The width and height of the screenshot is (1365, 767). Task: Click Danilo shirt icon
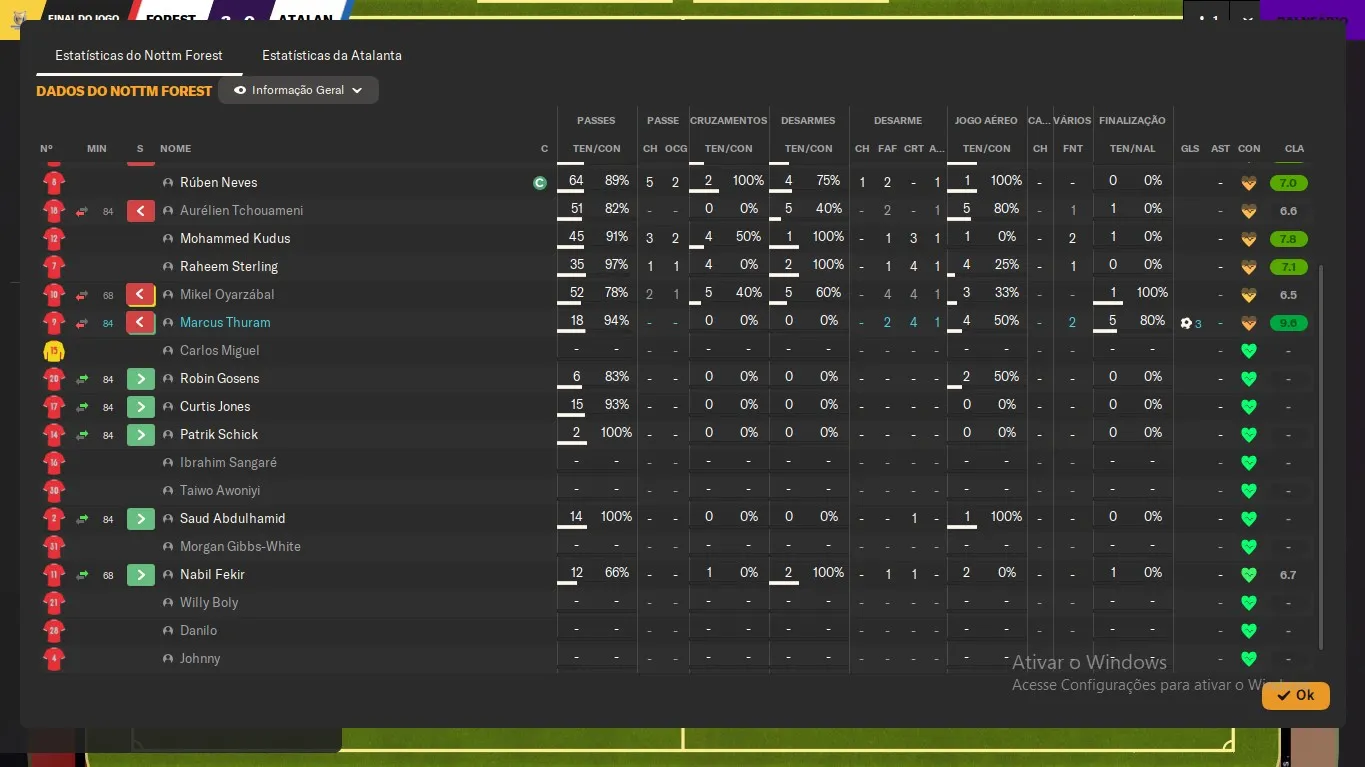(54, 631)
